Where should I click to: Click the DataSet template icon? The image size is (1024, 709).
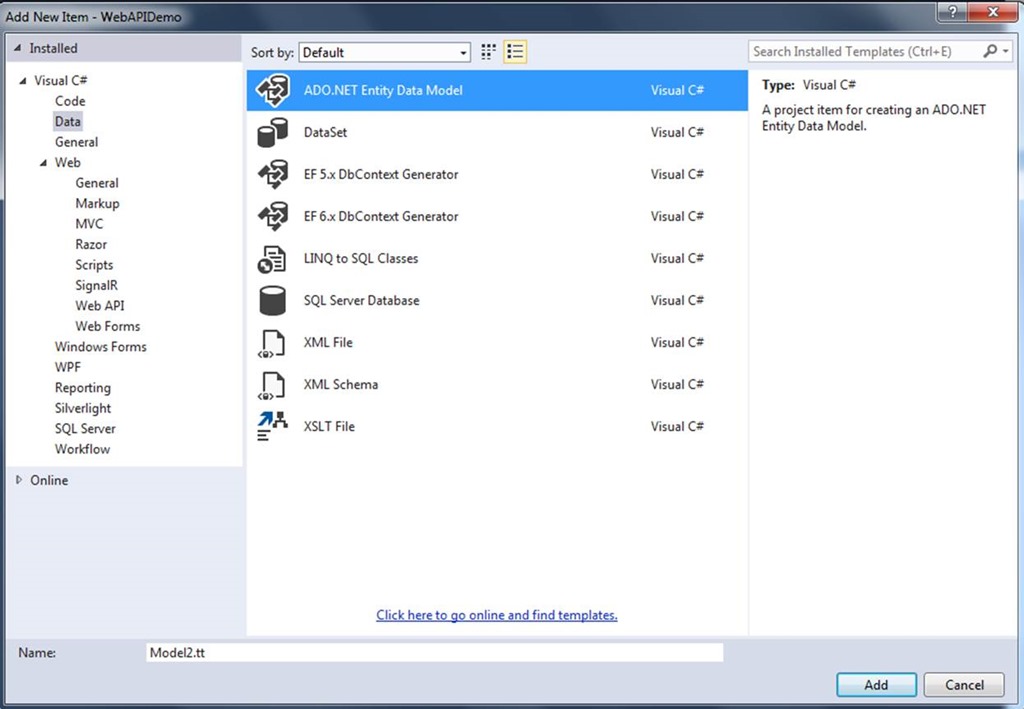[272, 133]
